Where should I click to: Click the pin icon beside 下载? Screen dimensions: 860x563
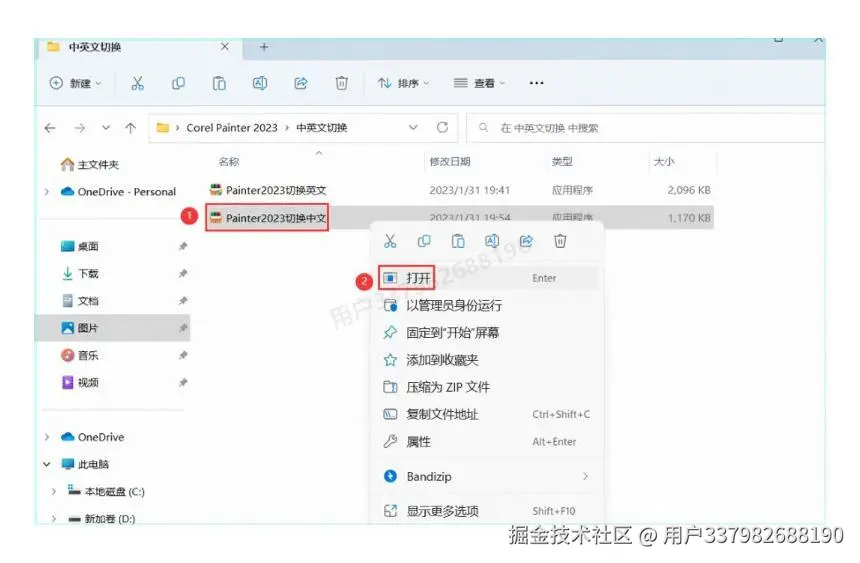tap(183, 273)
